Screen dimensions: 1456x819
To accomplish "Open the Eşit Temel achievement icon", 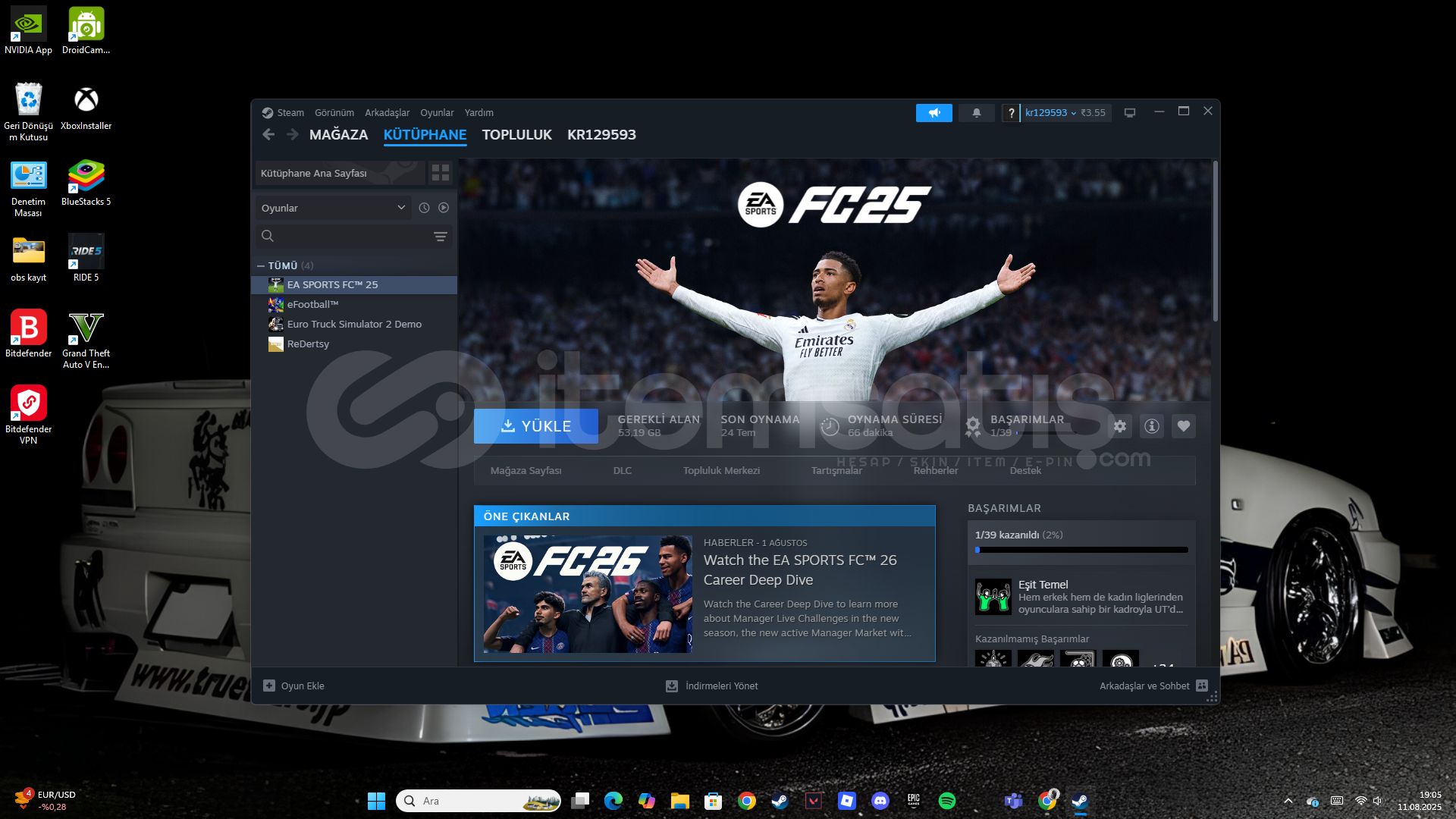I will 993,597.
